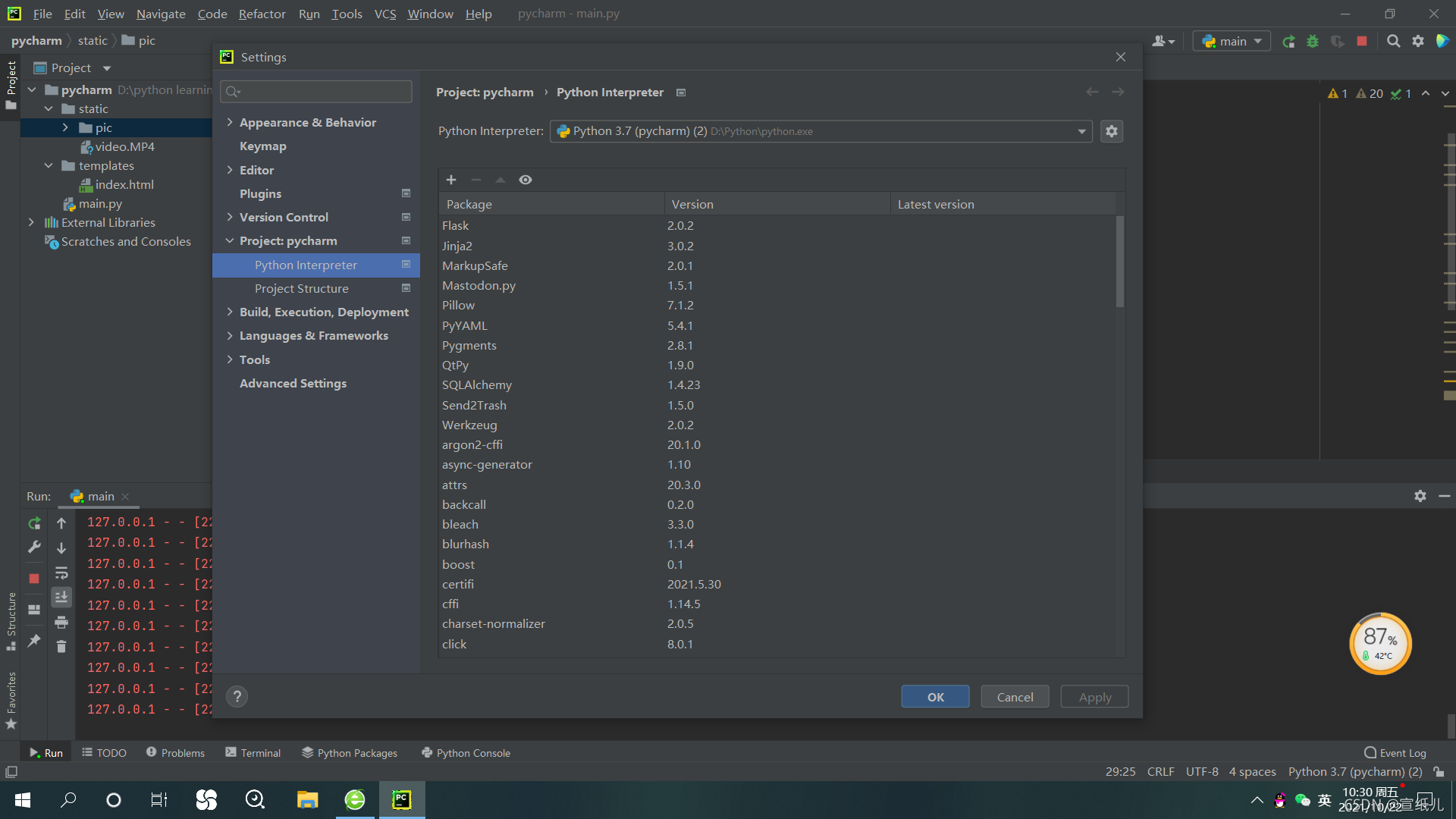
Task: Switch to the Python Packages tab
Action: (350, 752)
